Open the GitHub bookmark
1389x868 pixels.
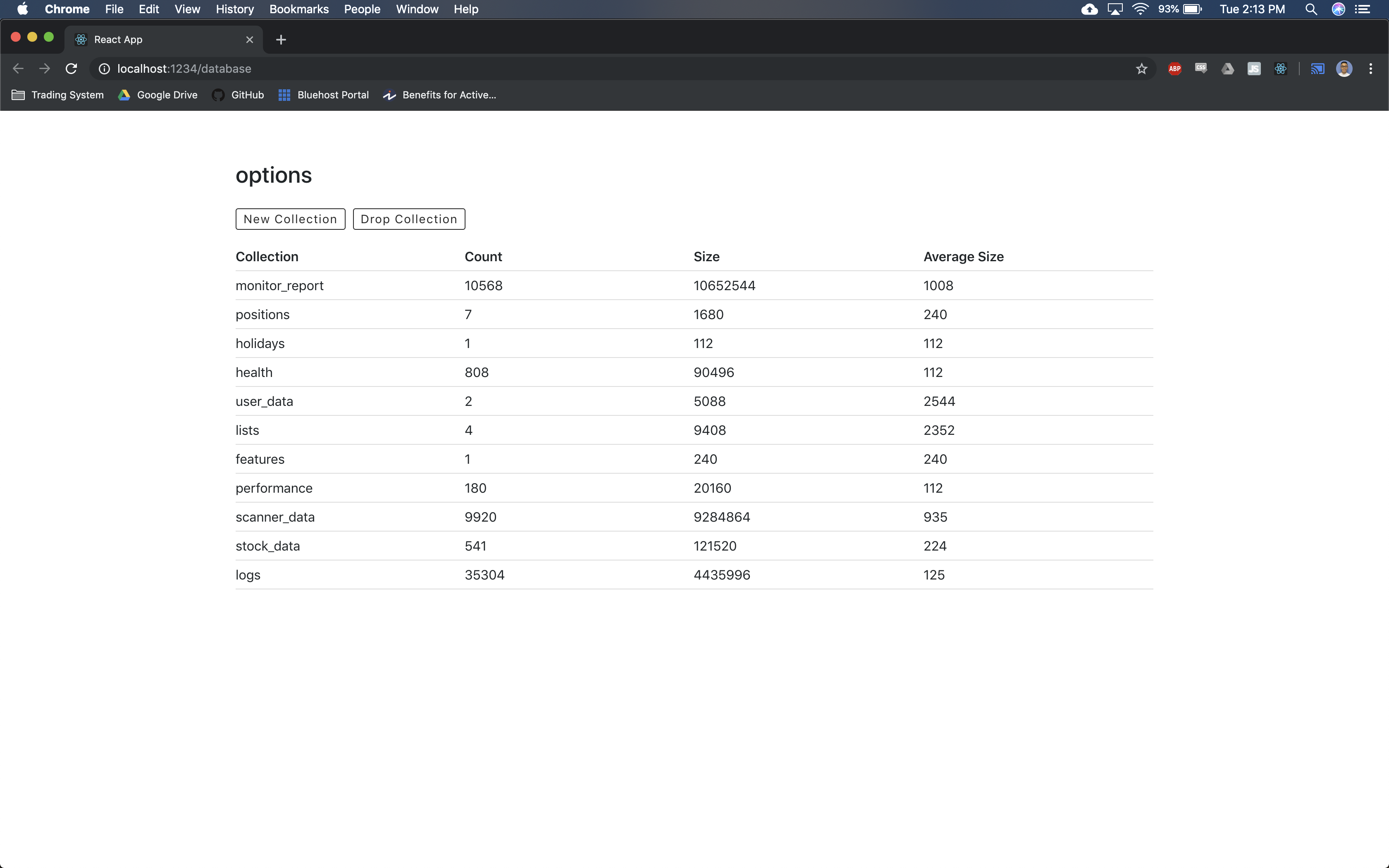[238, 95]
